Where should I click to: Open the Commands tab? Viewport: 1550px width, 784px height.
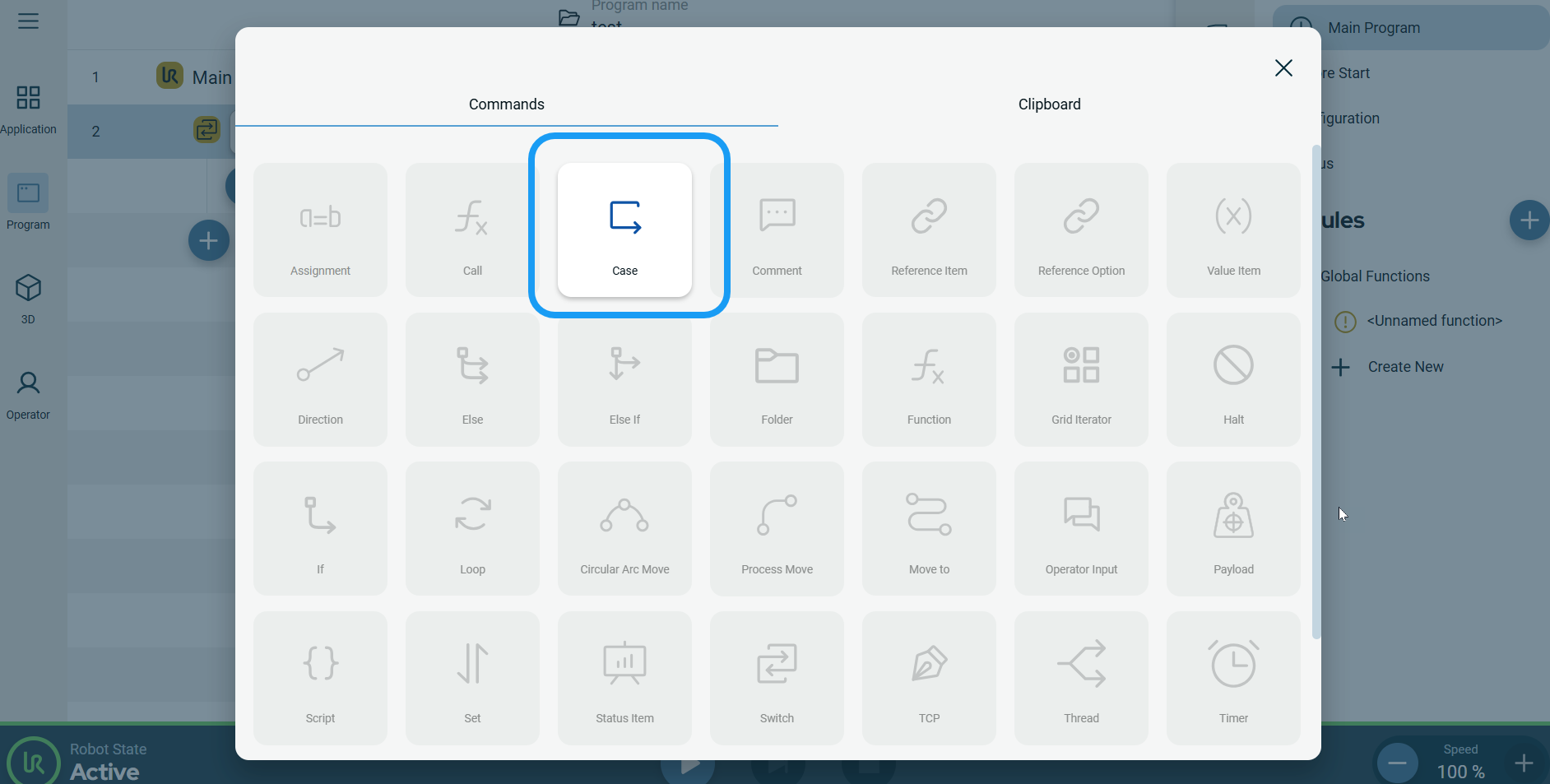pyautogui.click(x=506, y=104)
